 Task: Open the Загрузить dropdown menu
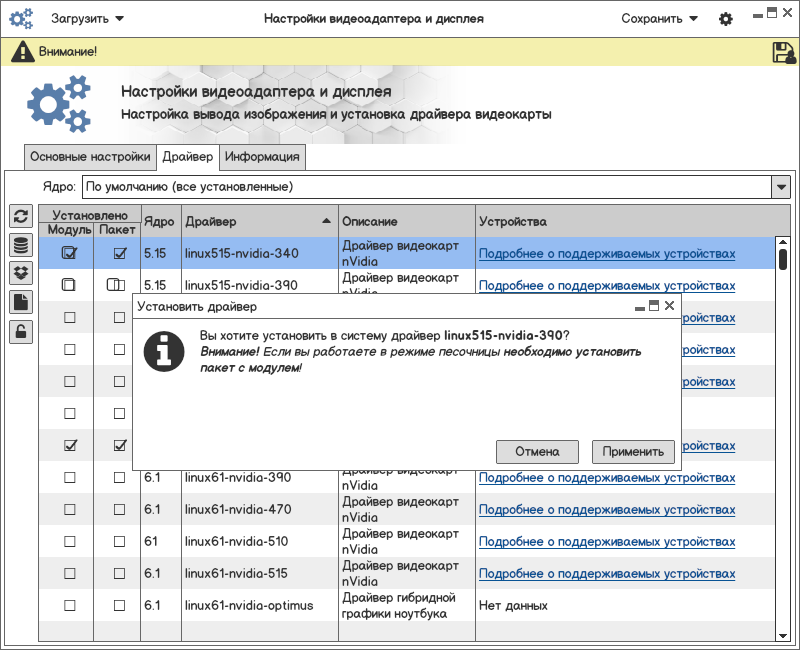click(x=88, y=18)
